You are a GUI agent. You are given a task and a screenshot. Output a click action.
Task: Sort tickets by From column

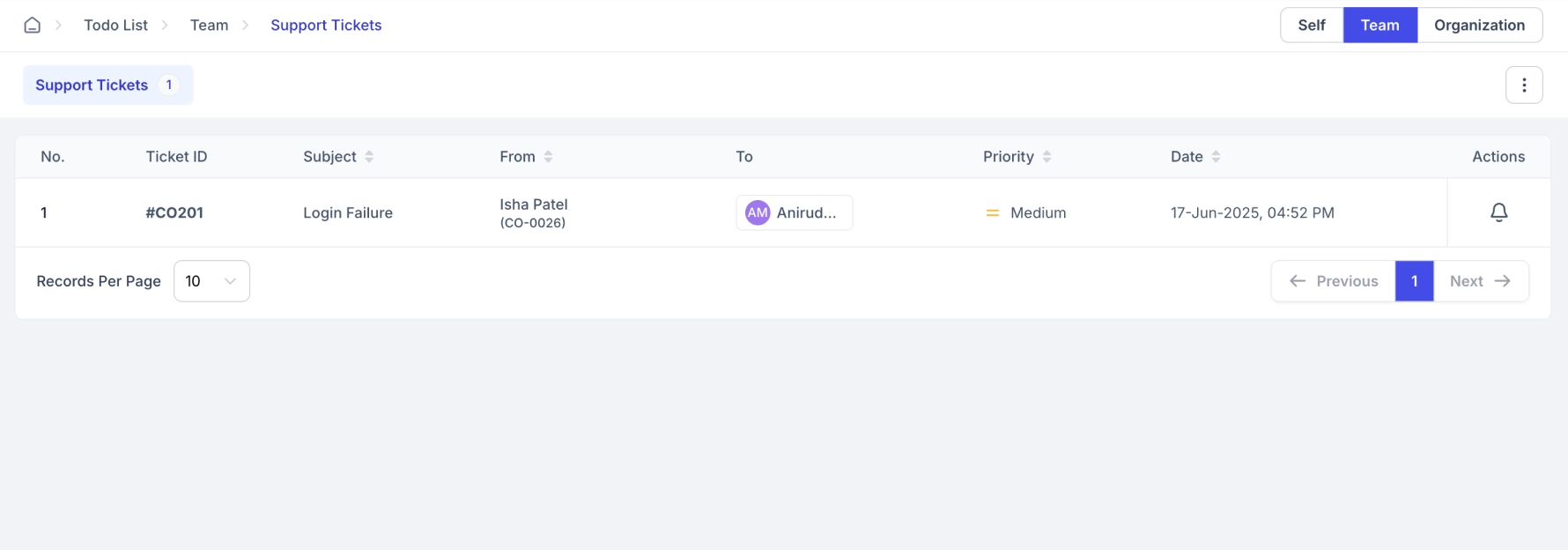pyautogui.click(x=548, y=157)
